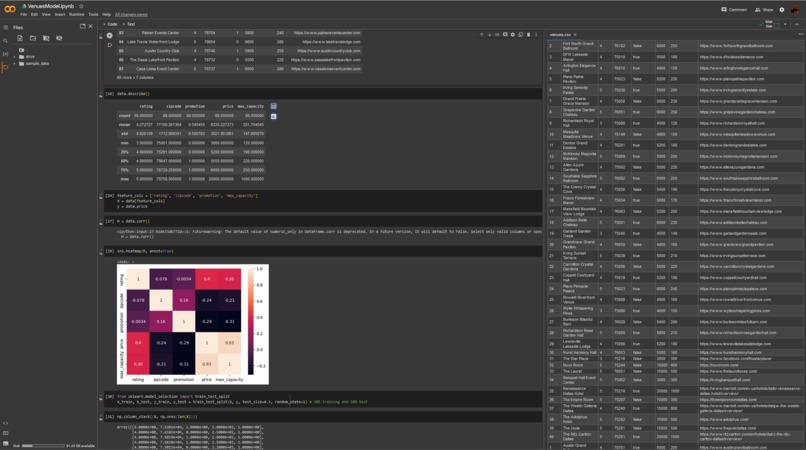Image resolution: width=806 pixels, height=450 pixels.
Task: Add comment icon in cell toolbar
Action: point(505,34)
